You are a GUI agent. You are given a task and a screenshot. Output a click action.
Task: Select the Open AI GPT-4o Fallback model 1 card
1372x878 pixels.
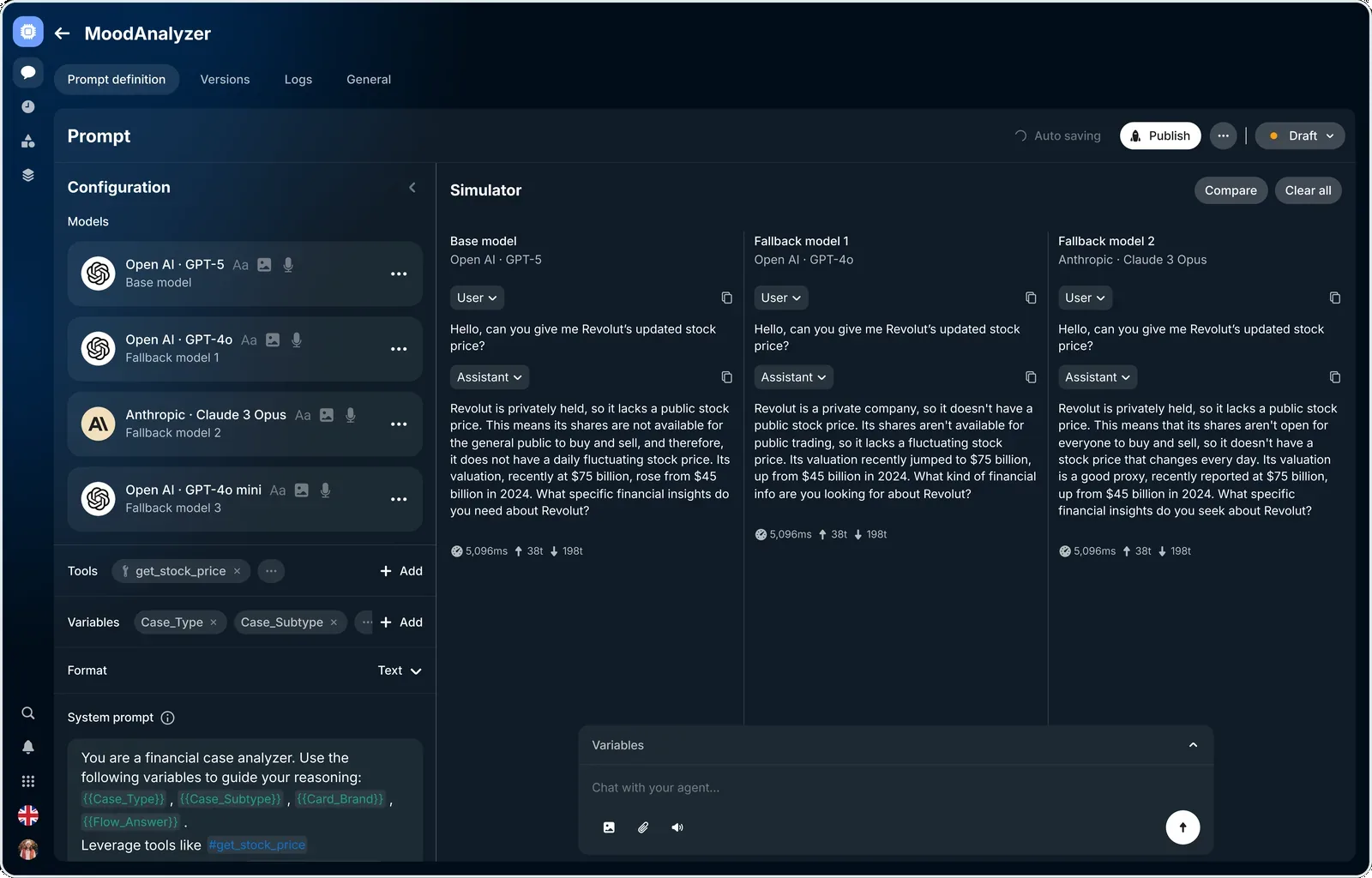pyautogui.click(x=245, y=349)
